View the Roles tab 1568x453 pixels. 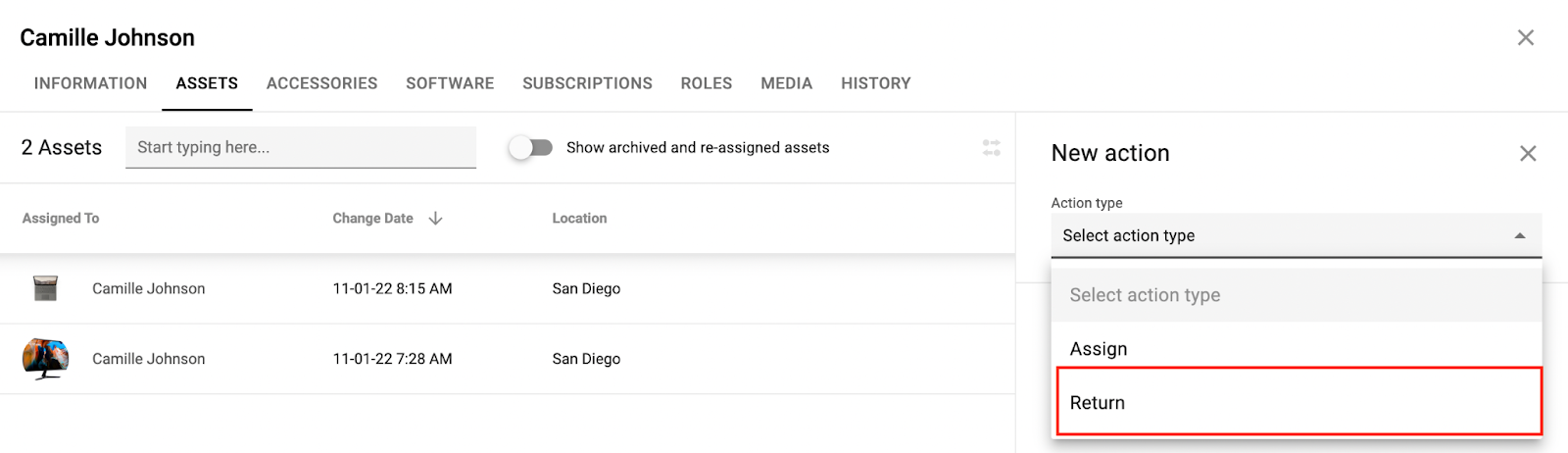[707, 83]
